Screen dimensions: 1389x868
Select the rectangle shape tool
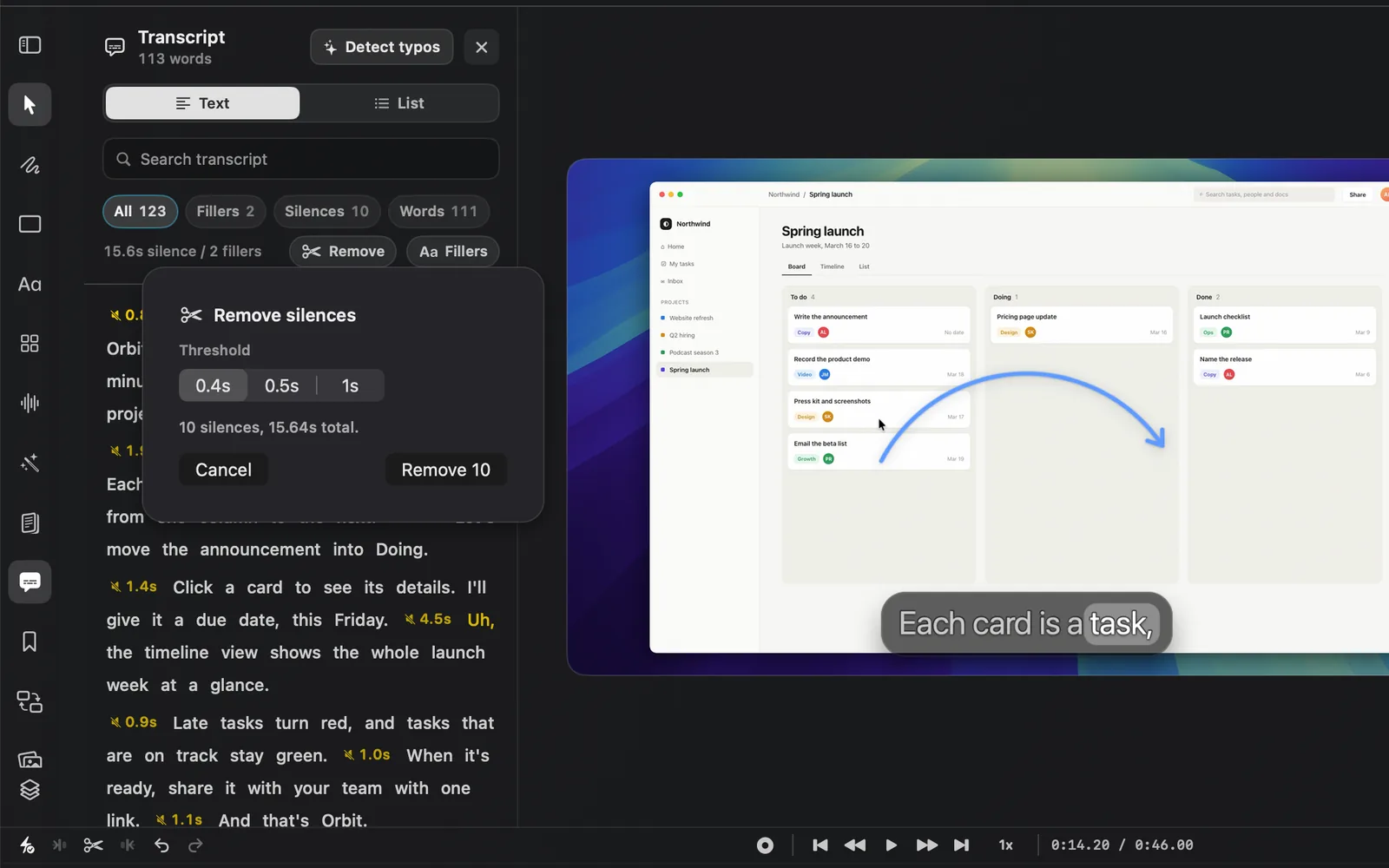tap(30, 224)
